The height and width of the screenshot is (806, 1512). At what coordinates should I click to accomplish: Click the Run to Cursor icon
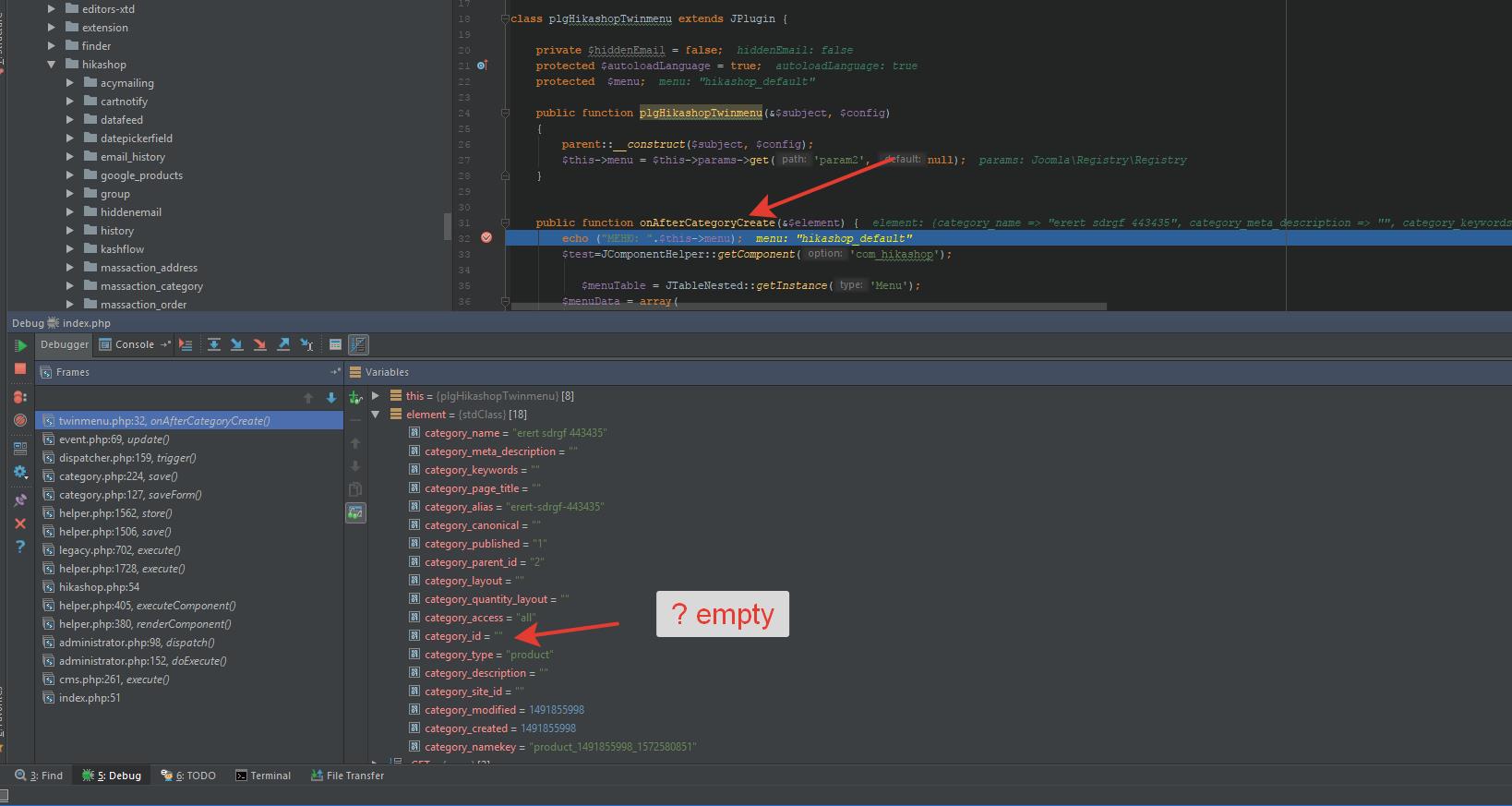click(x=306, y=344)
